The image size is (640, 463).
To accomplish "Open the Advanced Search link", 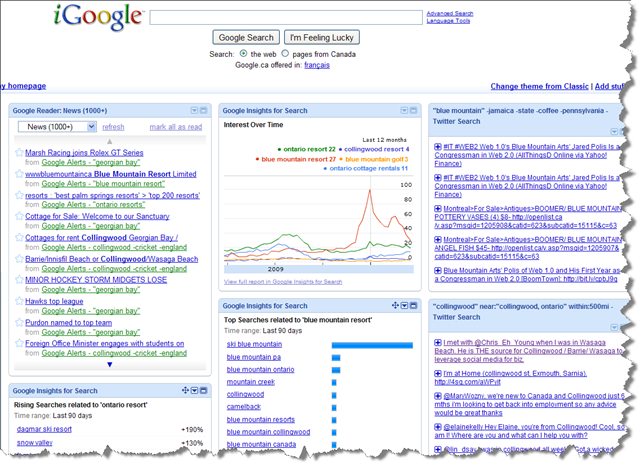I will 449,14.
